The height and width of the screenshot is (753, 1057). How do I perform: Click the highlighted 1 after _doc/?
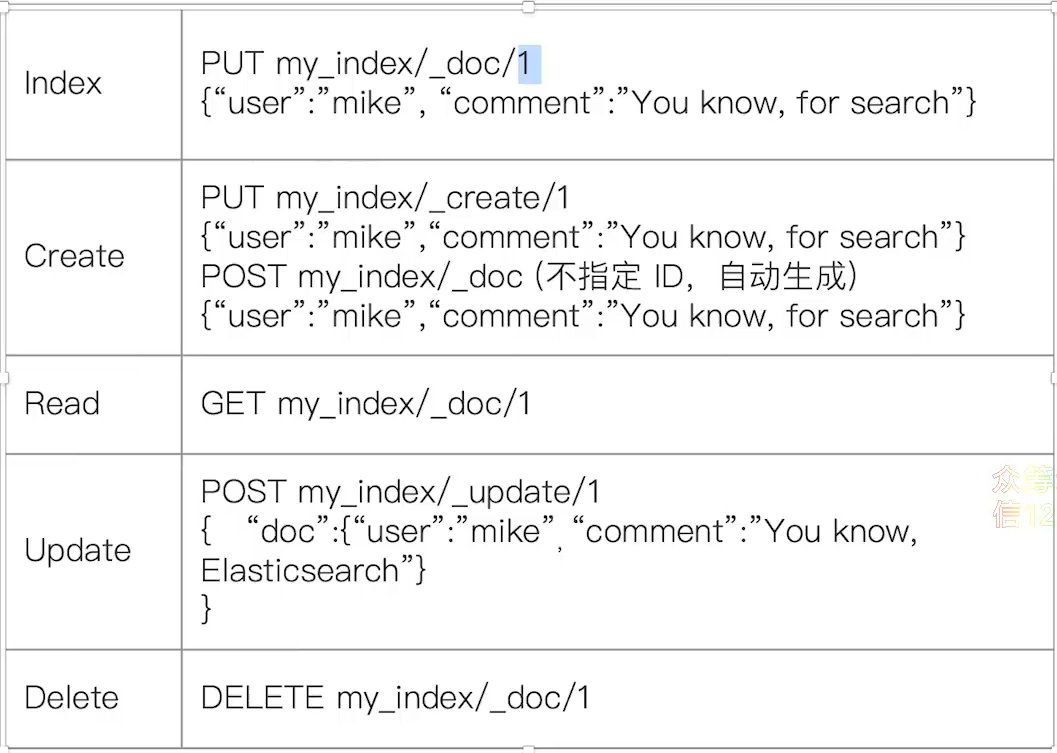point(527,64)
